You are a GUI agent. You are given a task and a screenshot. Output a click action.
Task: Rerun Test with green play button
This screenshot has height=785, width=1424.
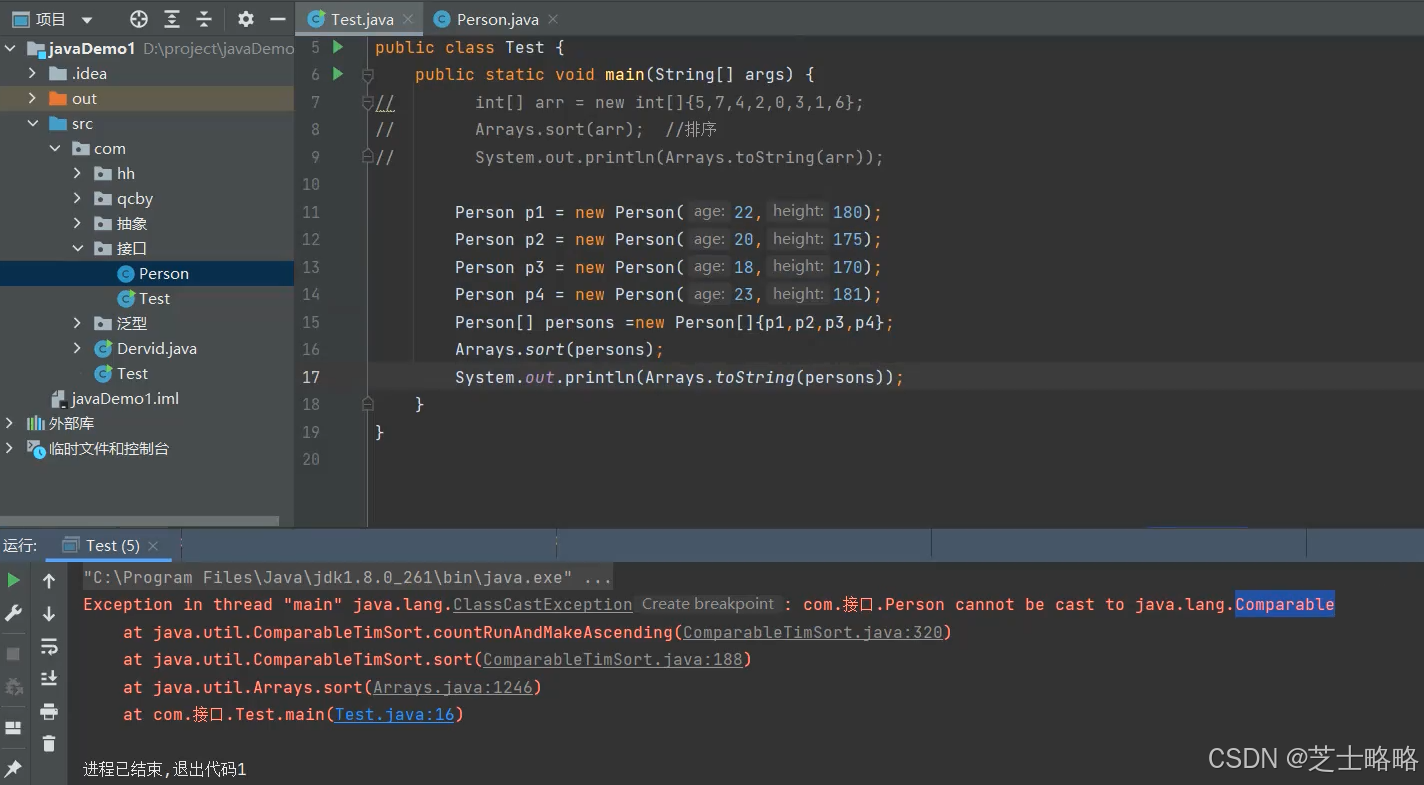tap(13, 580)
